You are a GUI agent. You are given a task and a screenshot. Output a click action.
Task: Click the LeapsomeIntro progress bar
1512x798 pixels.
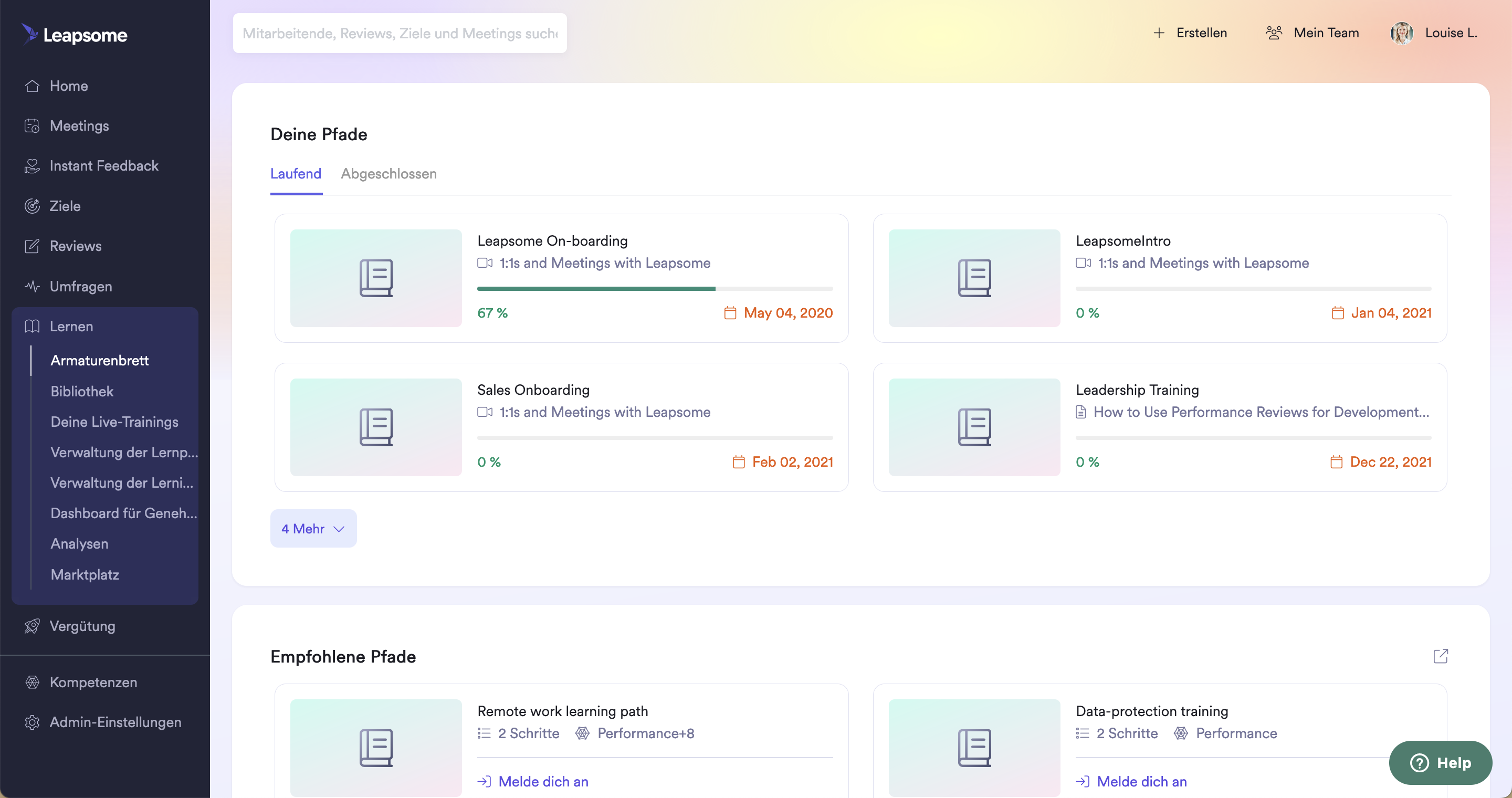coord(1254,289)
